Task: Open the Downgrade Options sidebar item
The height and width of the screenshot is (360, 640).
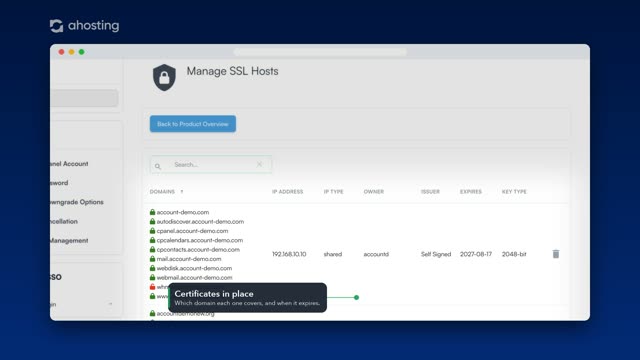Action: [77, 202]
